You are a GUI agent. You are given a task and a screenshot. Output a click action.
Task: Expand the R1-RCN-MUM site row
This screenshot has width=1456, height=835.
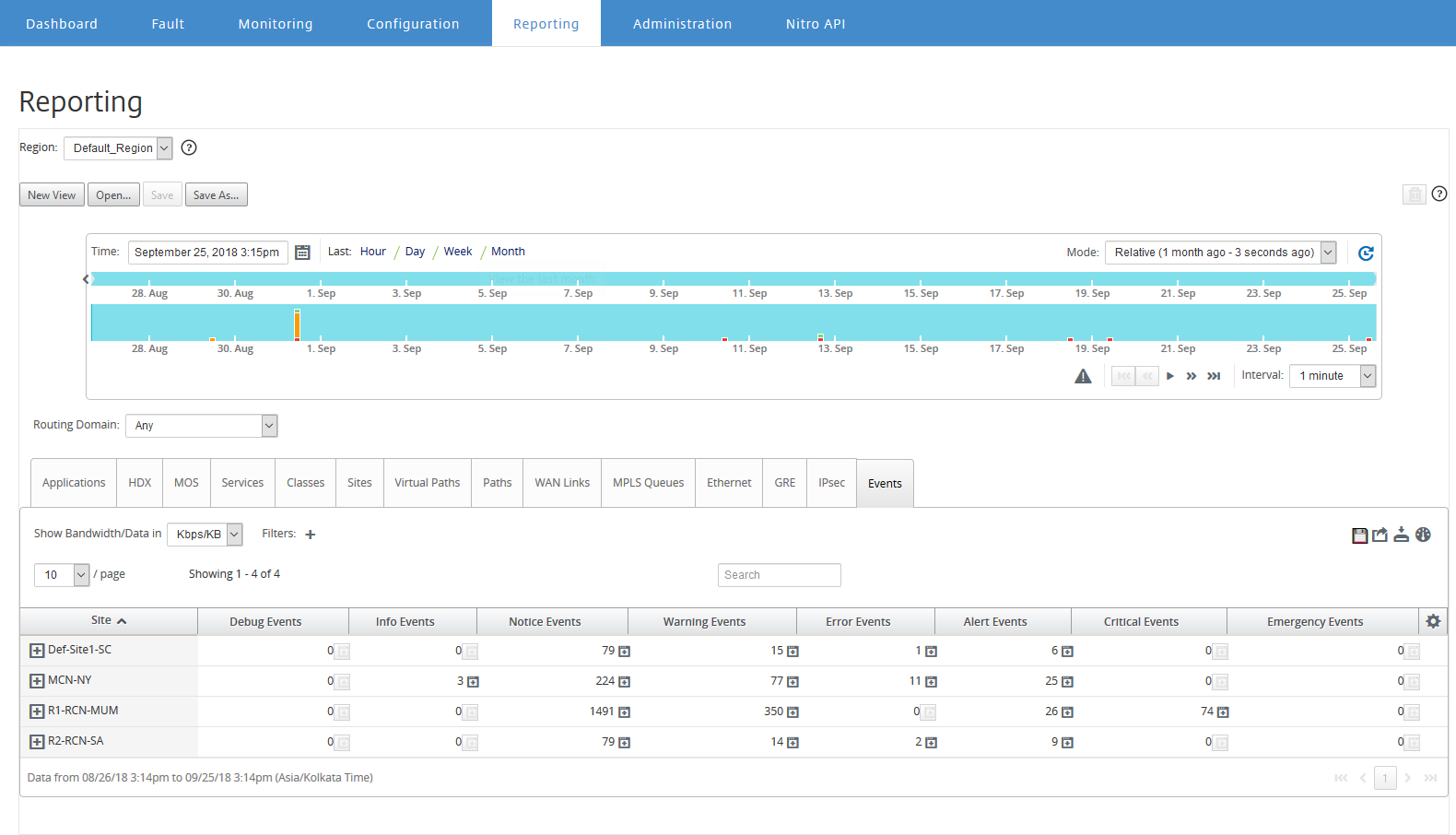point(37,712)
